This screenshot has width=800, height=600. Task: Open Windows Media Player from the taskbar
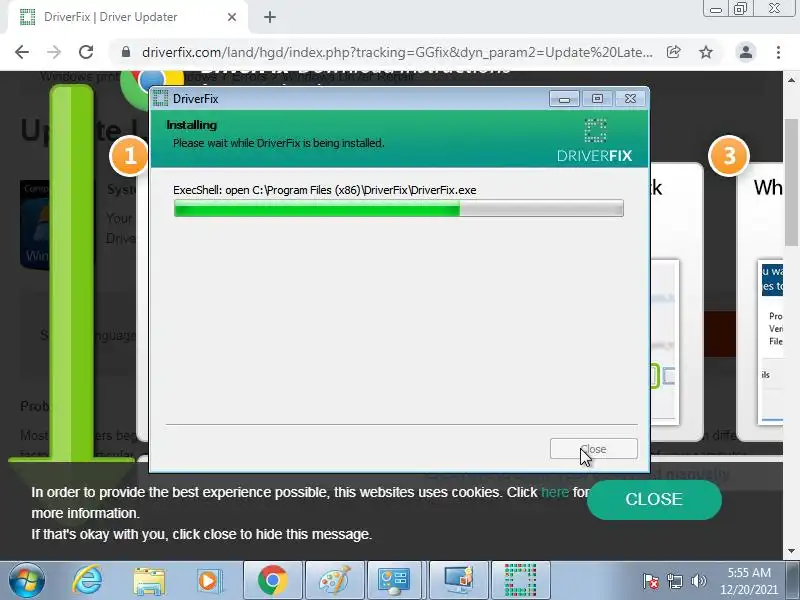point(209,581)
